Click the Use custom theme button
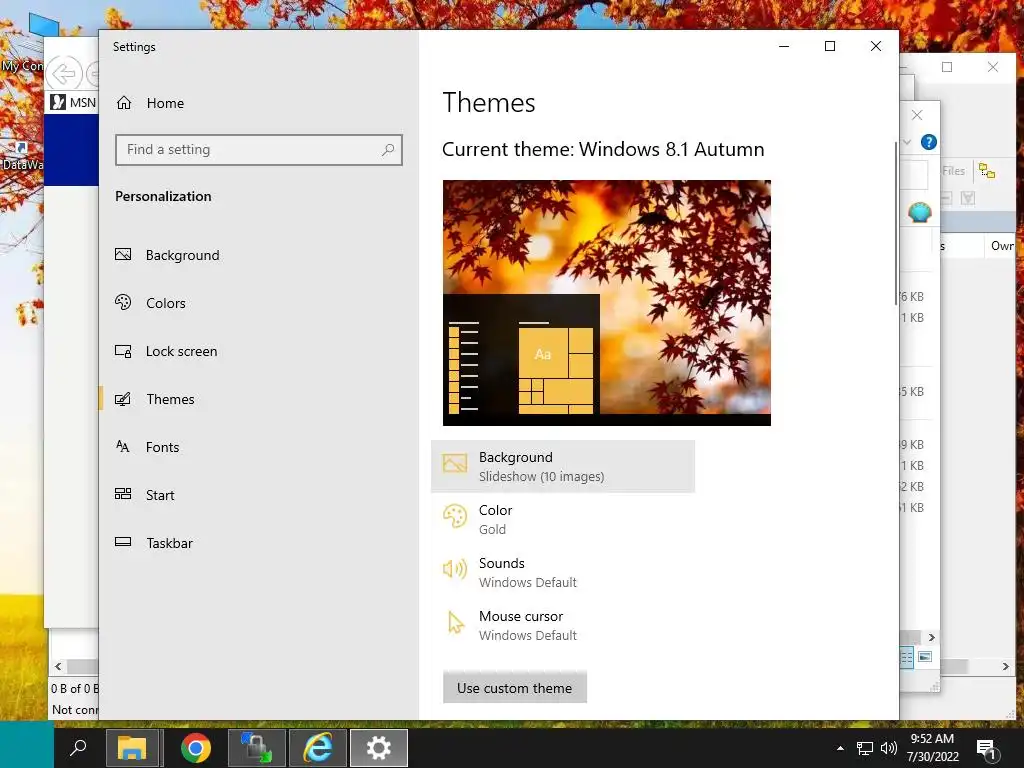The height and width of the screenshot is (768, 1024). click(515, 688)
